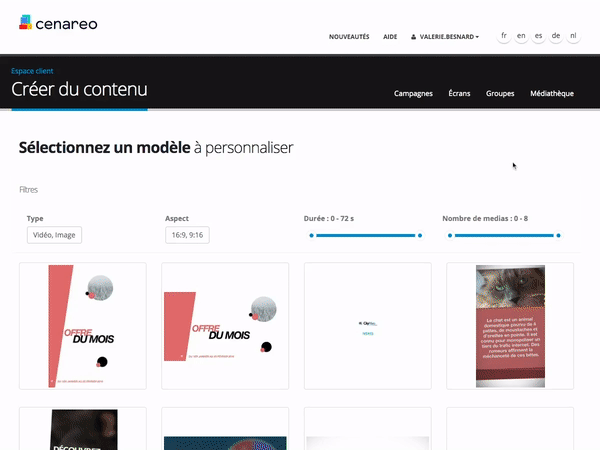Switch language to fr
The height and width of the screenshot is (450, 600).
click(504, 36)
